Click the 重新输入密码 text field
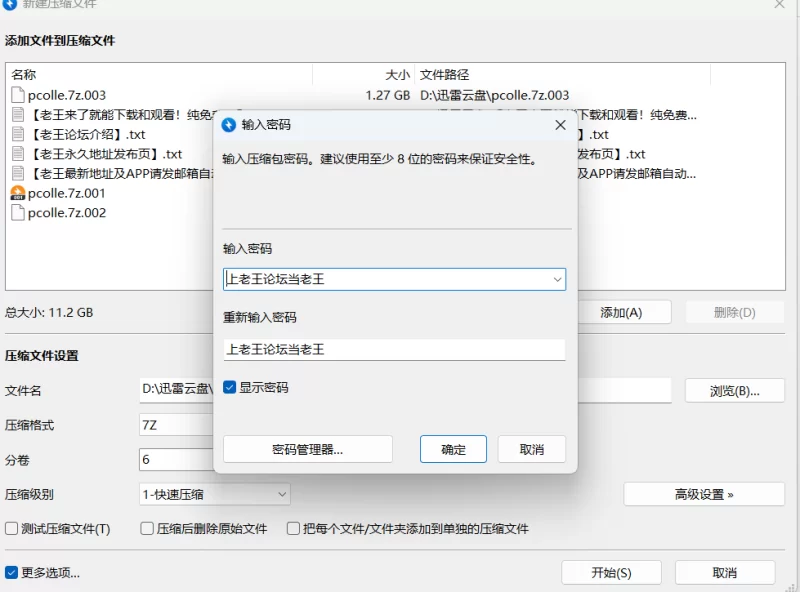The width and height of the screenshot is (800, 592). pos(394,350)
